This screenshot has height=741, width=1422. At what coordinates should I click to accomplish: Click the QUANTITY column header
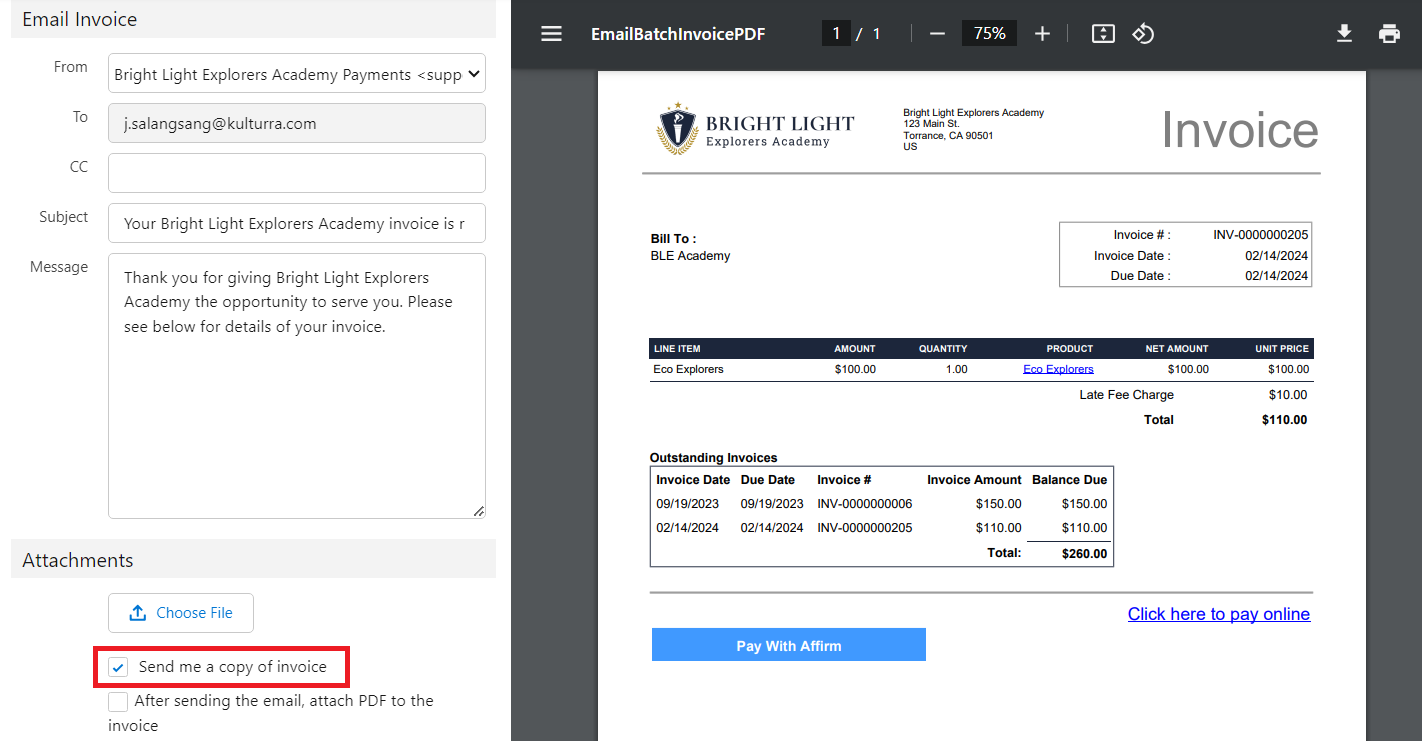point(943,349)
